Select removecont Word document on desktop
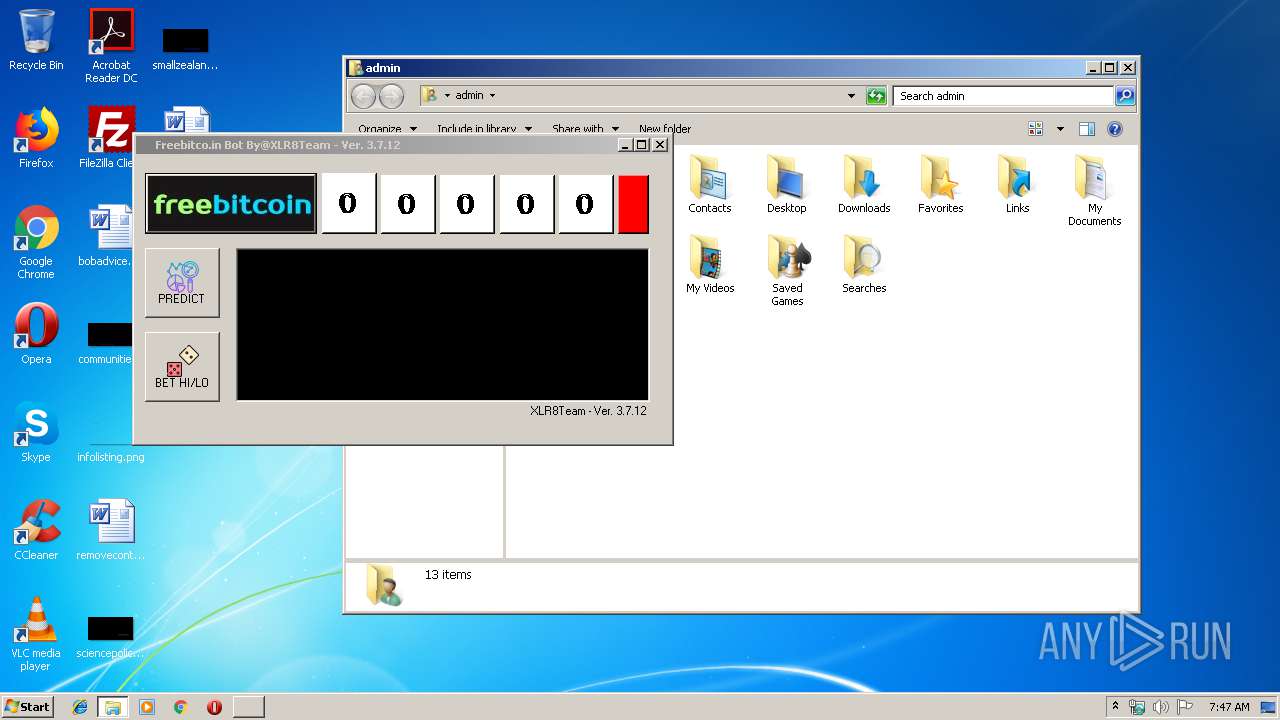The image size is (1280, 720). [x=110, y=530]
